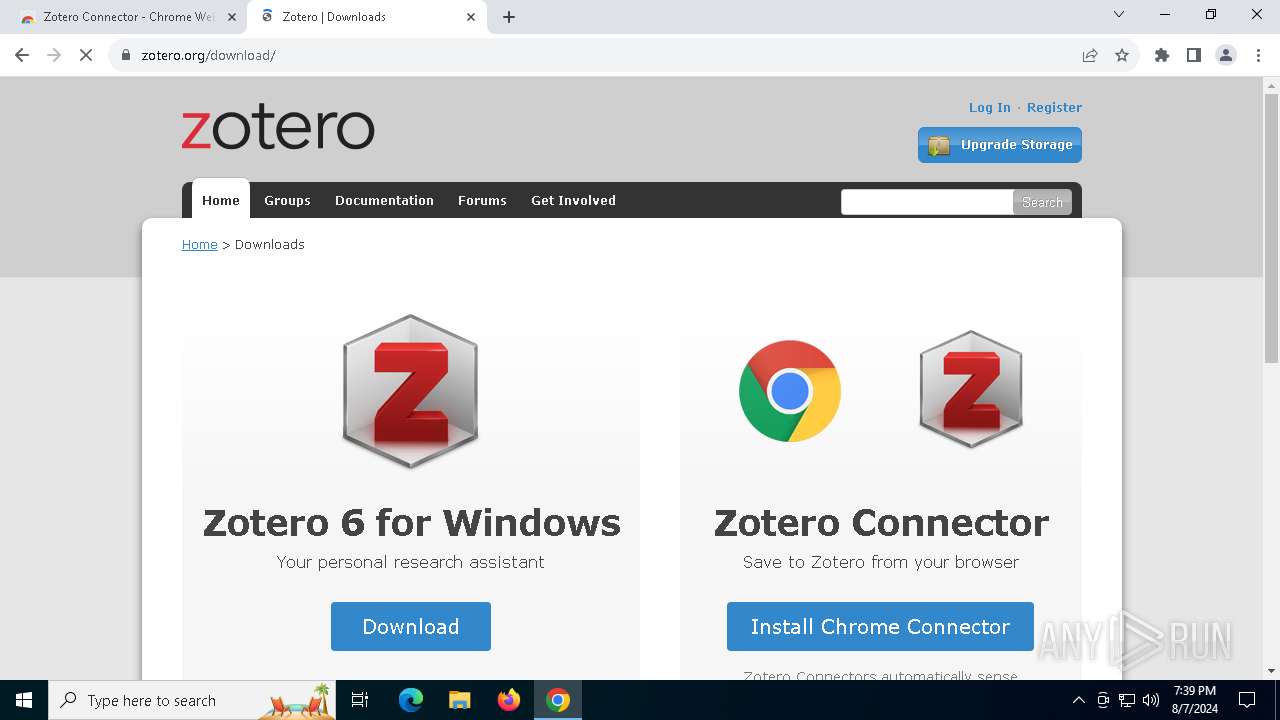Click the taskbar search box
Viewport: 1280px width, 720px height.
[194, 700]
